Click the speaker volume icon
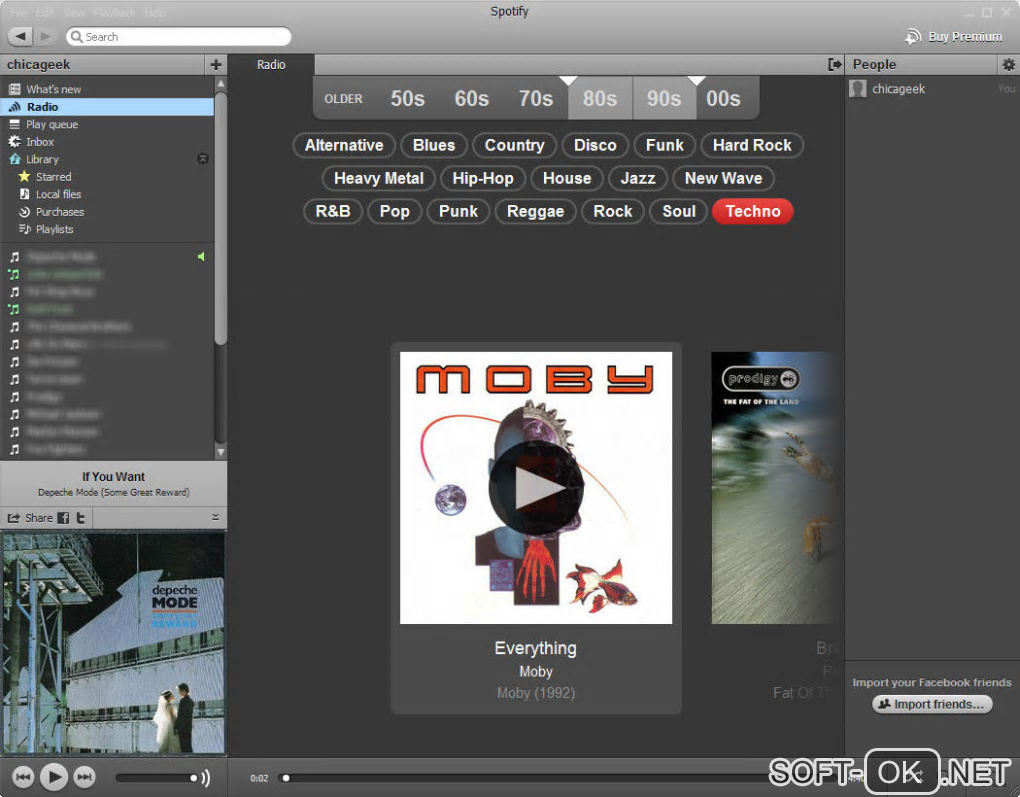 [206, 777]
